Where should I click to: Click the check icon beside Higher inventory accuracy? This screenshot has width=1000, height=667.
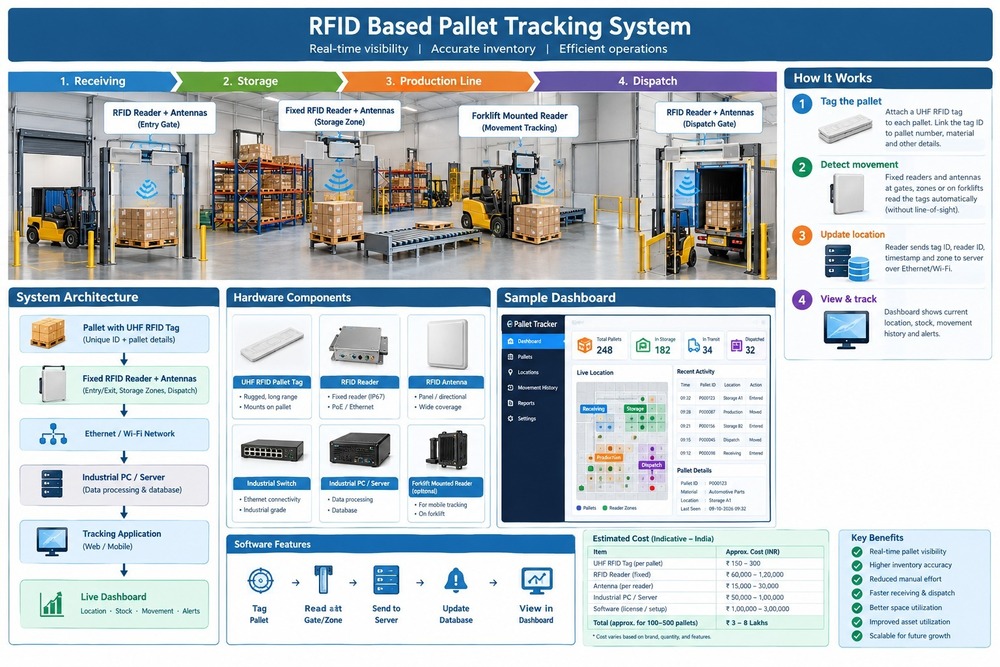click(857, 566)
